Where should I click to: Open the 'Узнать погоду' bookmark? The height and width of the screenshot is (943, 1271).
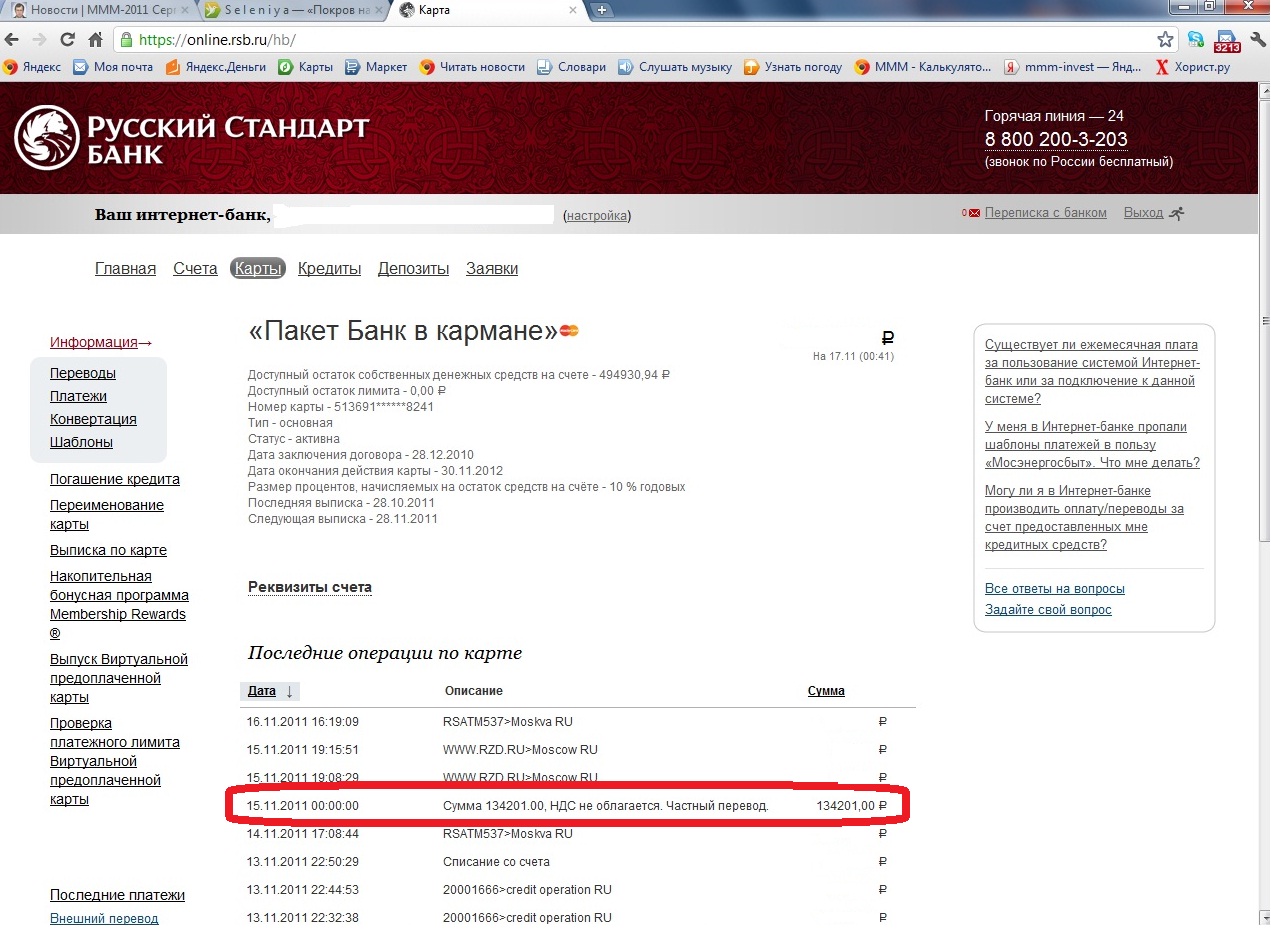point(793,67)
